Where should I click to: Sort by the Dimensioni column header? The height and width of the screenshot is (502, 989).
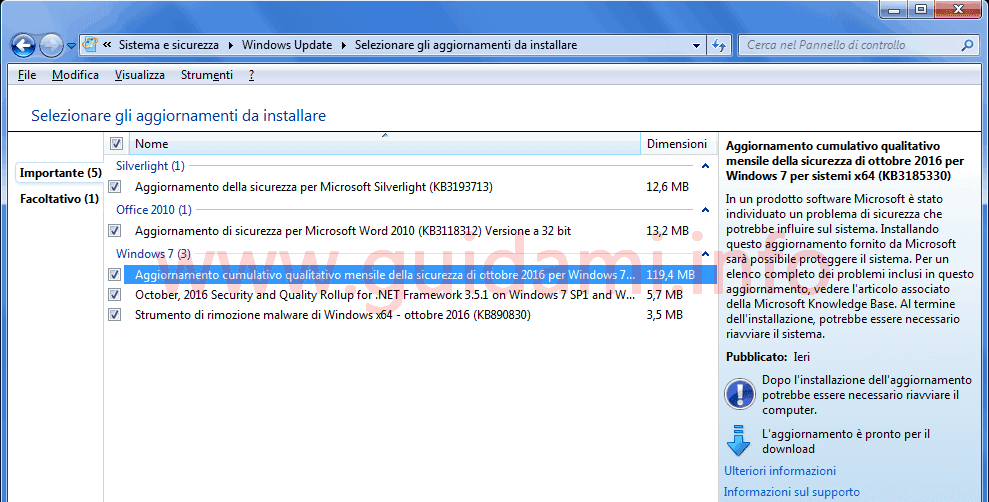(x=678, y=144)
